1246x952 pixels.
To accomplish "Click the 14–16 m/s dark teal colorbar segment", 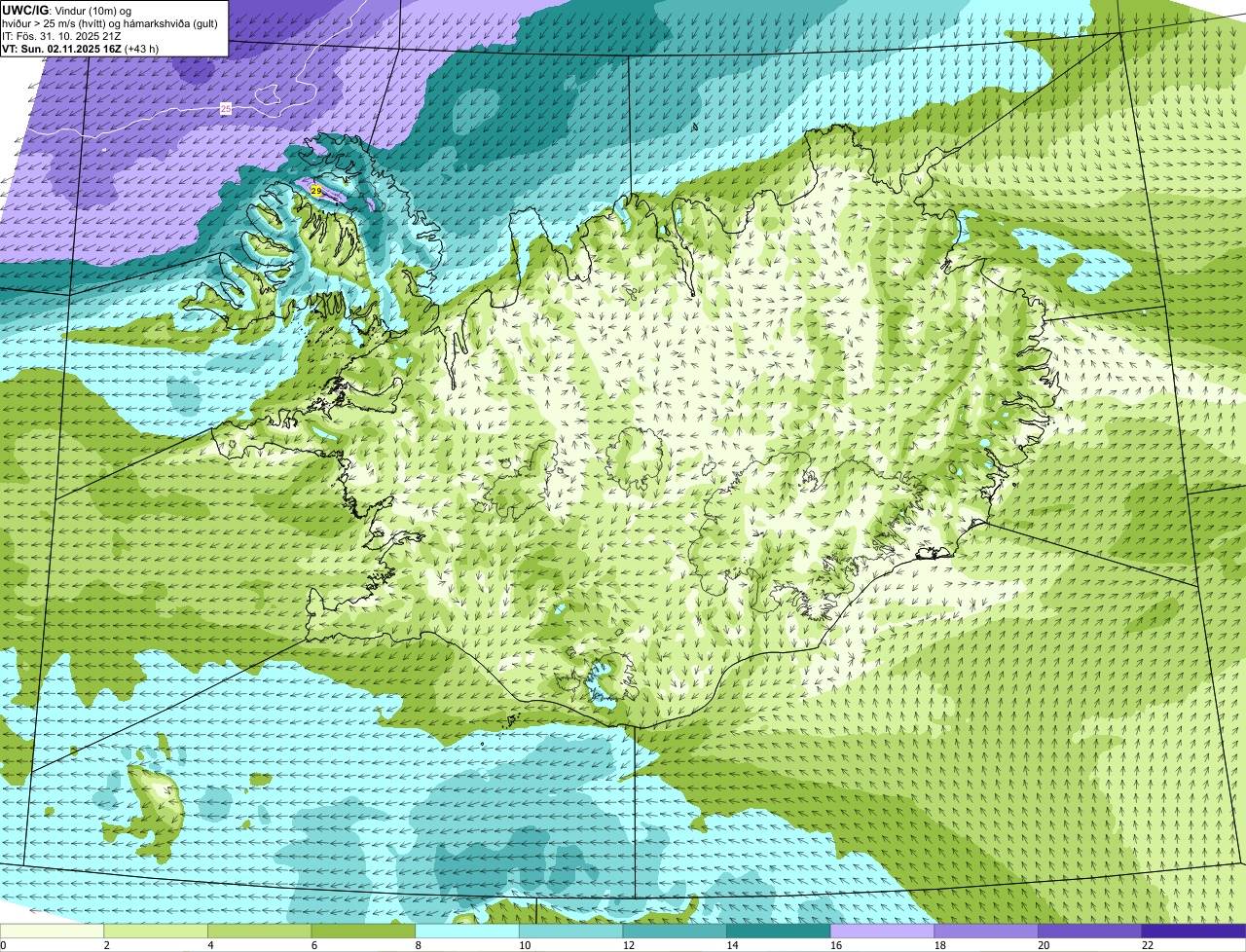I will (x=779, y=931).
